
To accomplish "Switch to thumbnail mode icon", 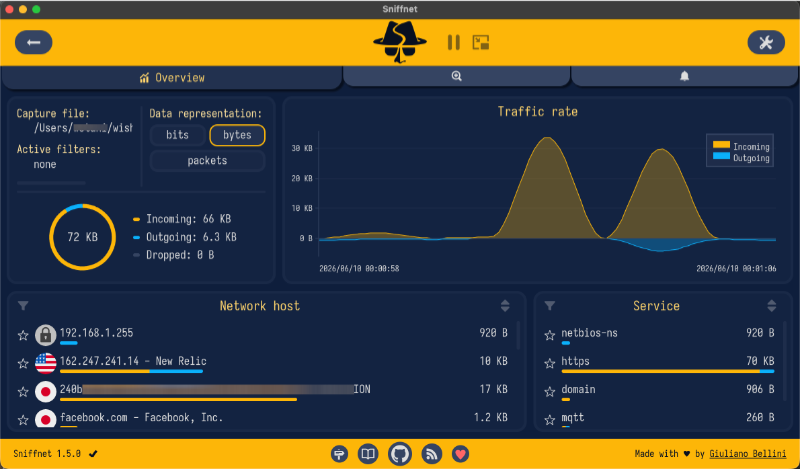I will 481,42.
